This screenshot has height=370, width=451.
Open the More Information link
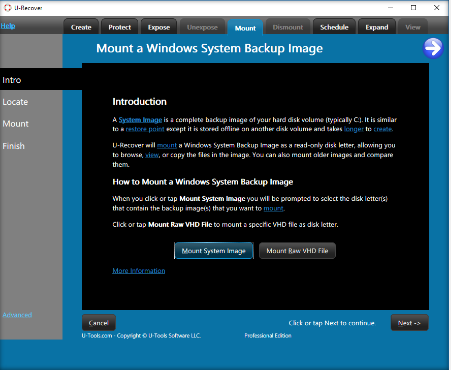click(139, 271)
